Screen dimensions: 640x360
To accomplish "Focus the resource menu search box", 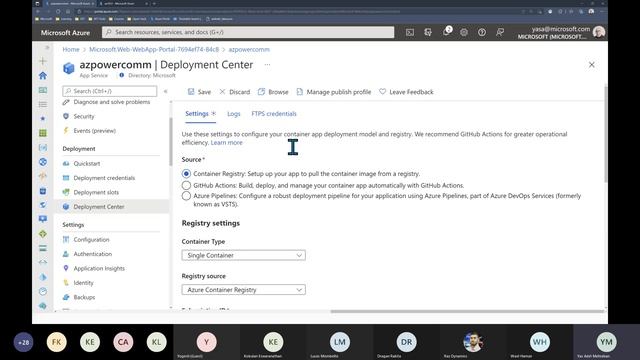I will [x=109, y=91].
